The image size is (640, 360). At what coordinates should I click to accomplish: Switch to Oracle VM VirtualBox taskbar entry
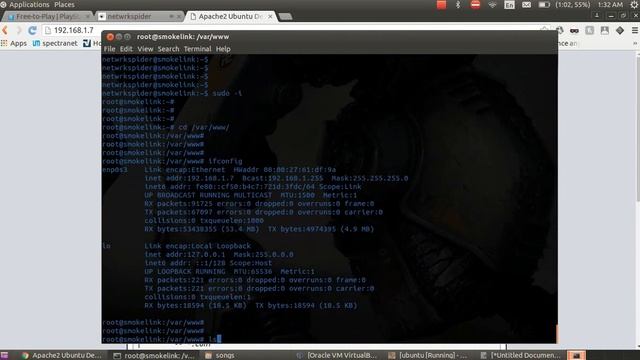coord(336,355)
